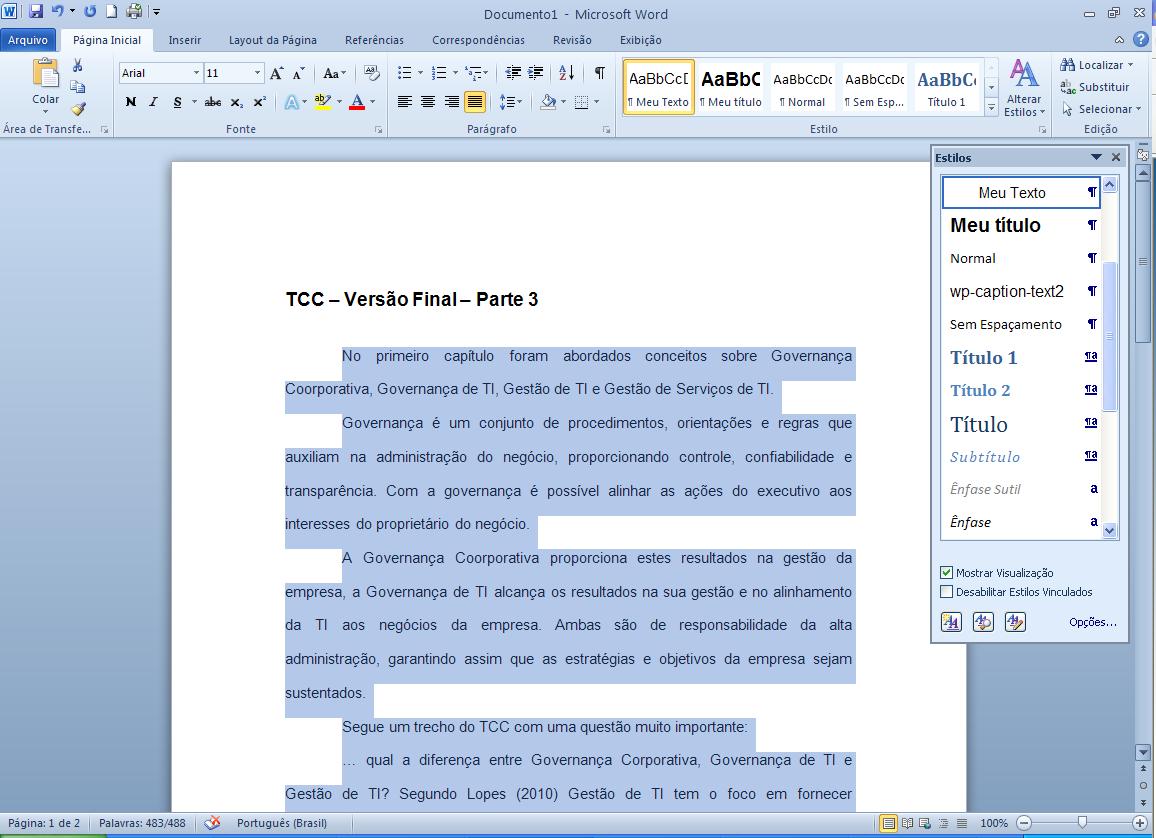Open the font name dropdown showing Arial
Image resolution: width=1156 pixels, height=838 pixels.
(x=195, y=72)
